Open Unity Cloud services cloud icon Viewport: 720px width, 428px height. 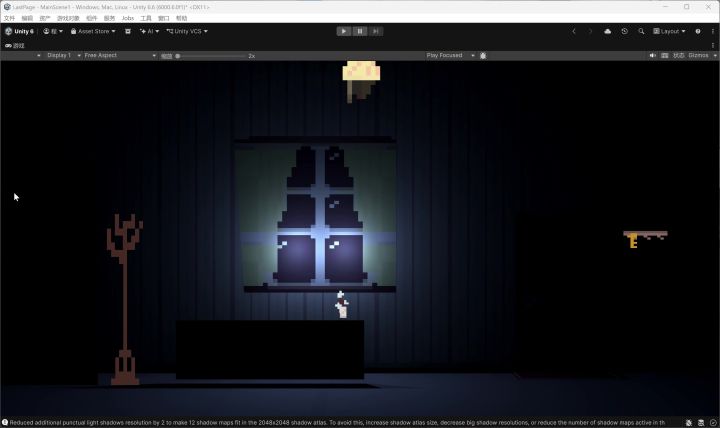pos(608,31)
